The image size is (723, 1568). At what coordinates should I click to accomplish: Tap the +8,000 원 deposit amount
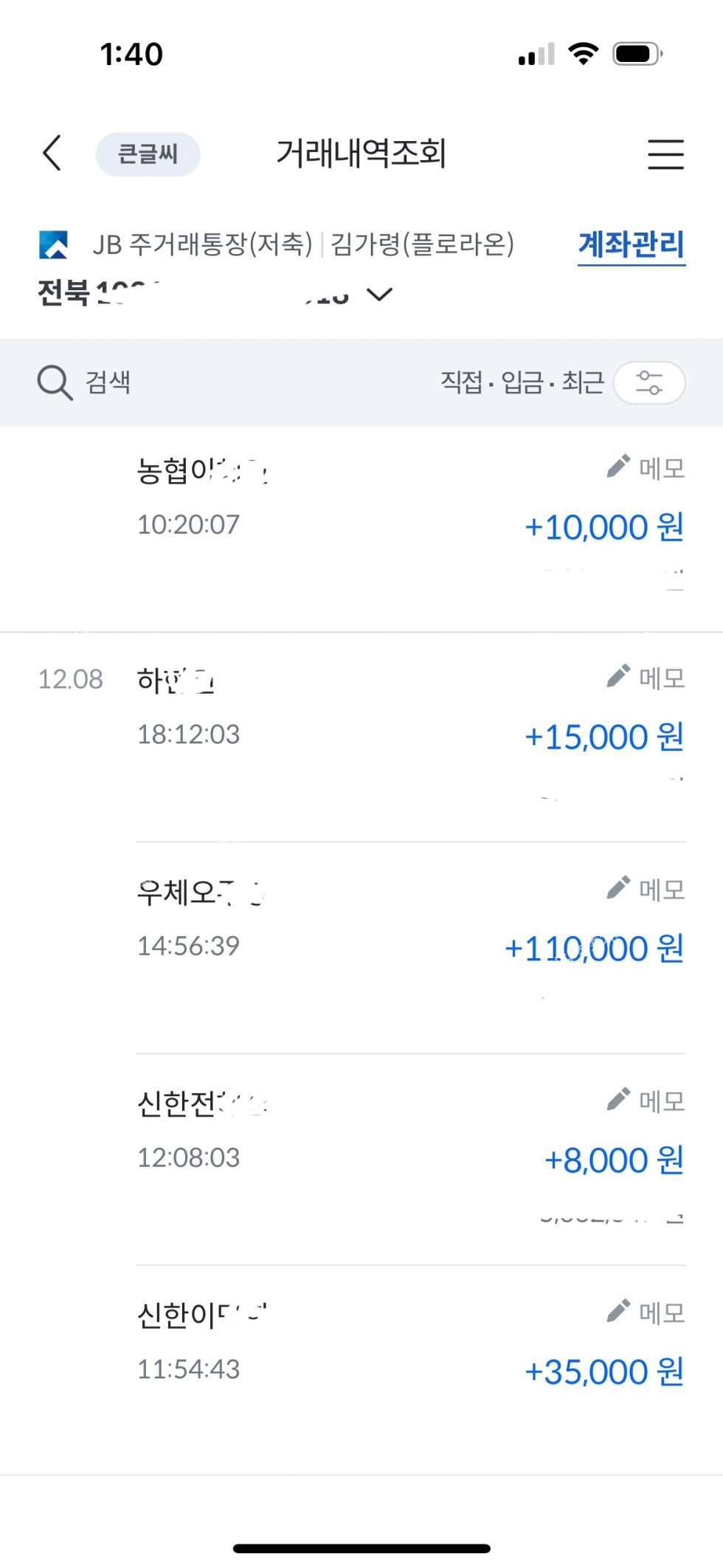click(x=614, y=1160)
